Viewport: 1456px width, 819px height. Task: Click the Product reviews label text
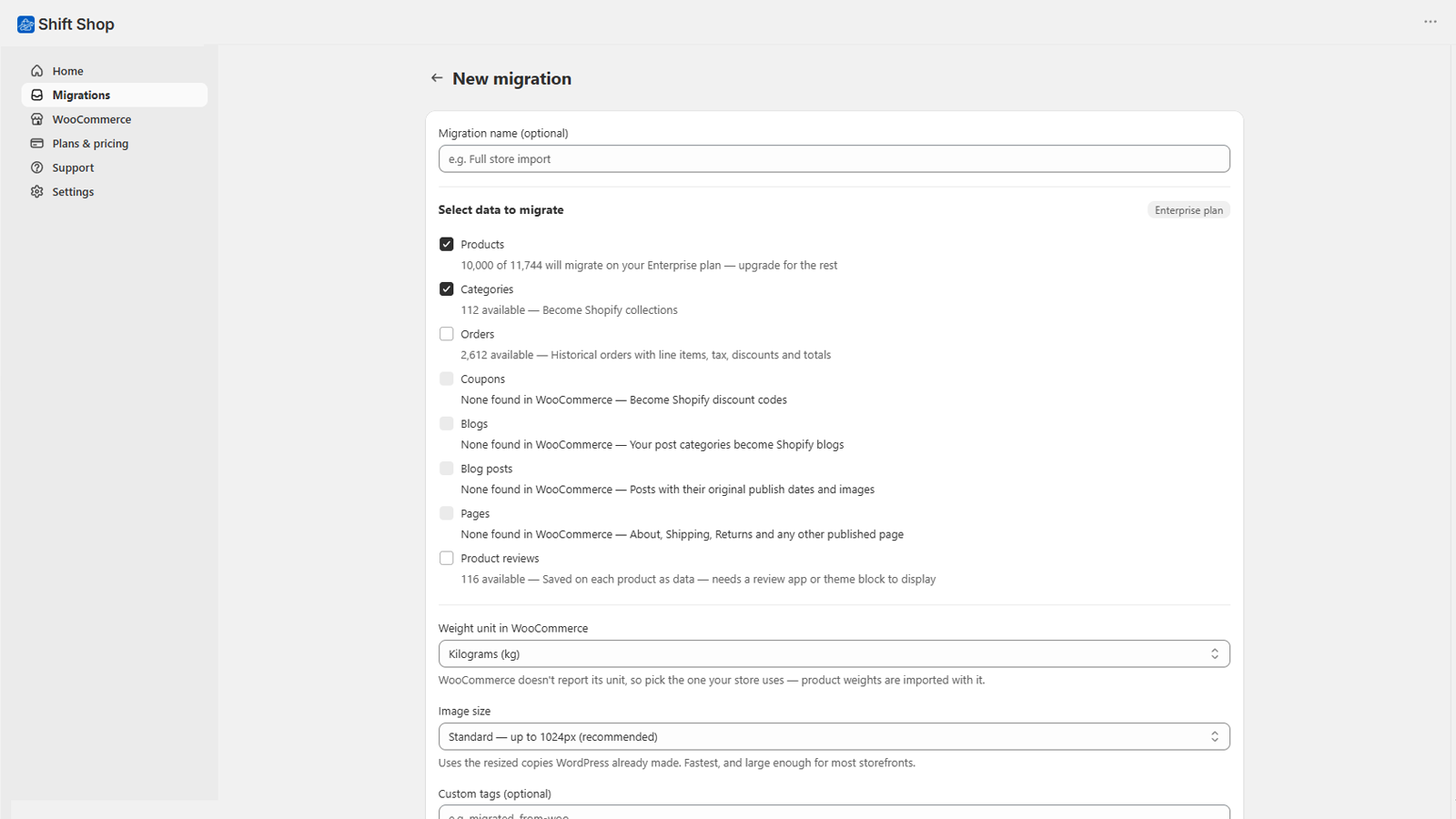tap(500, 559)
